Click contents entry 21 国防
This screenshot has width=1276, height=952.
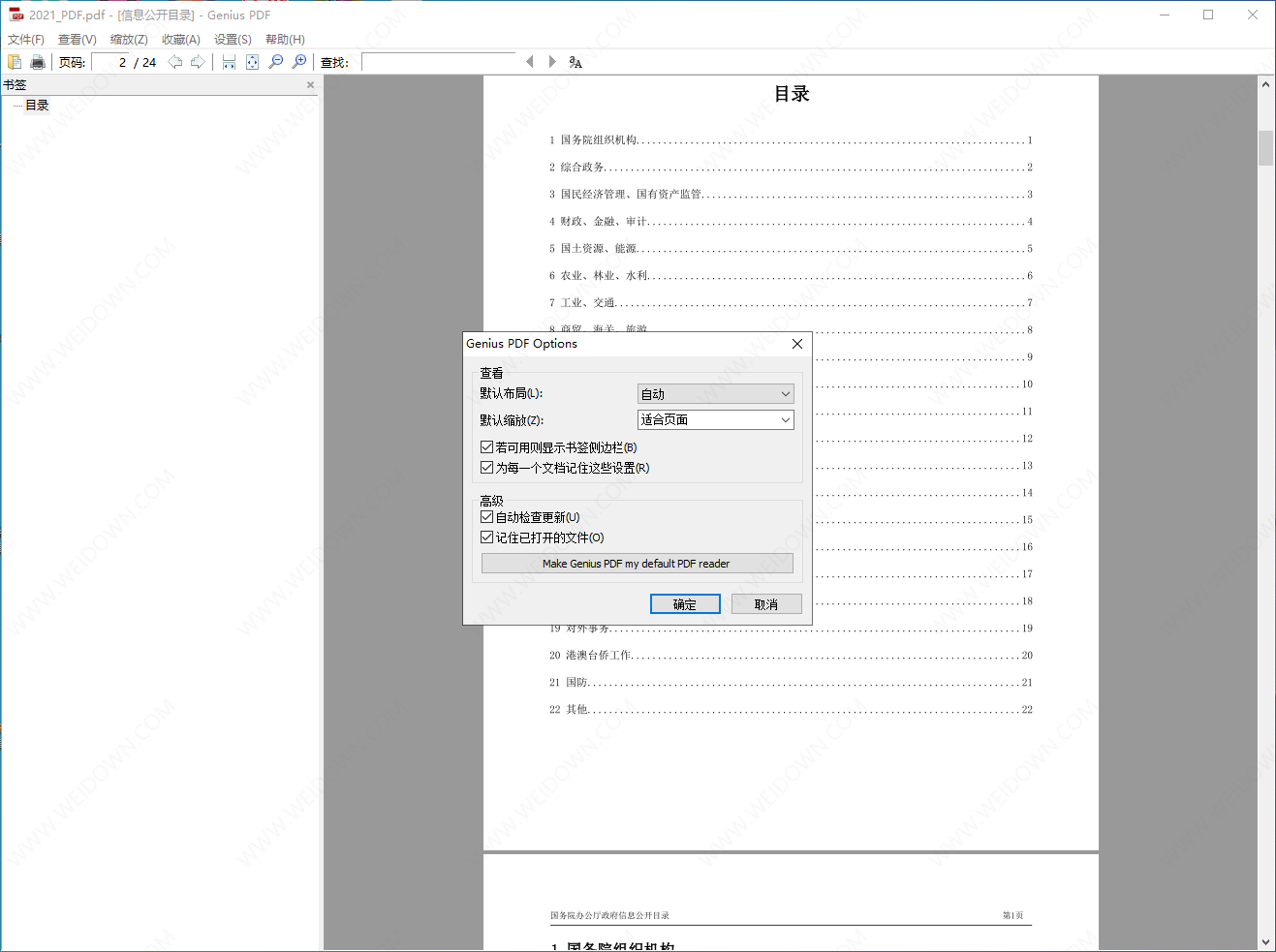[x=791, y=683]
